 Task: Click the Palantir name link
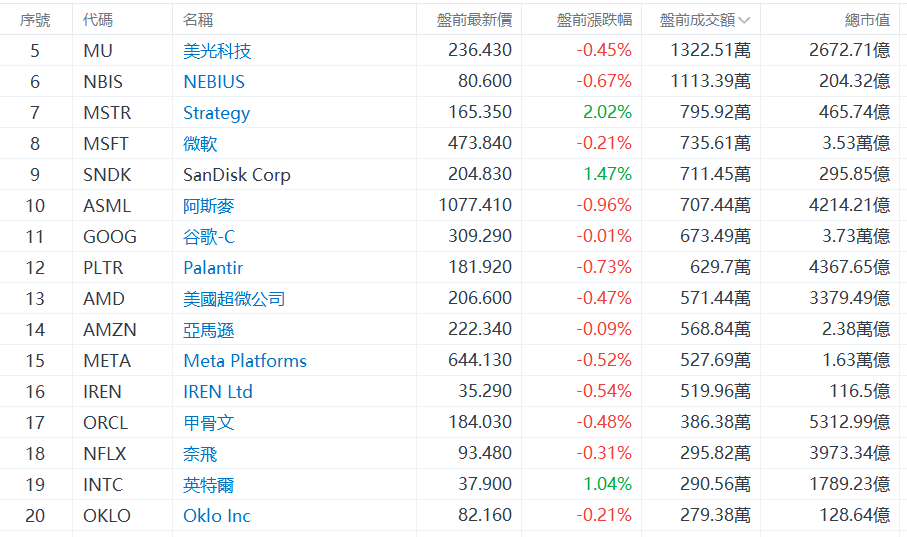tap(213, 268)
